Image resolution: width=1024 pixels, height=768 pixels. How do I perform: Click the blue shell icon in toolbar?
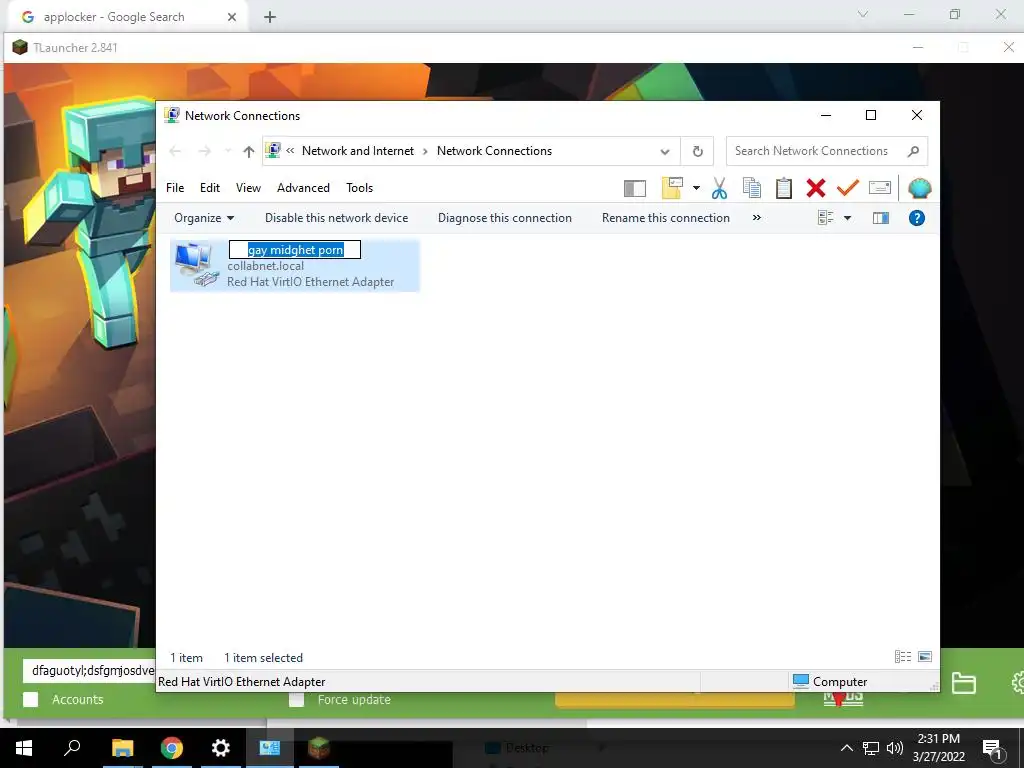(920, 188)
